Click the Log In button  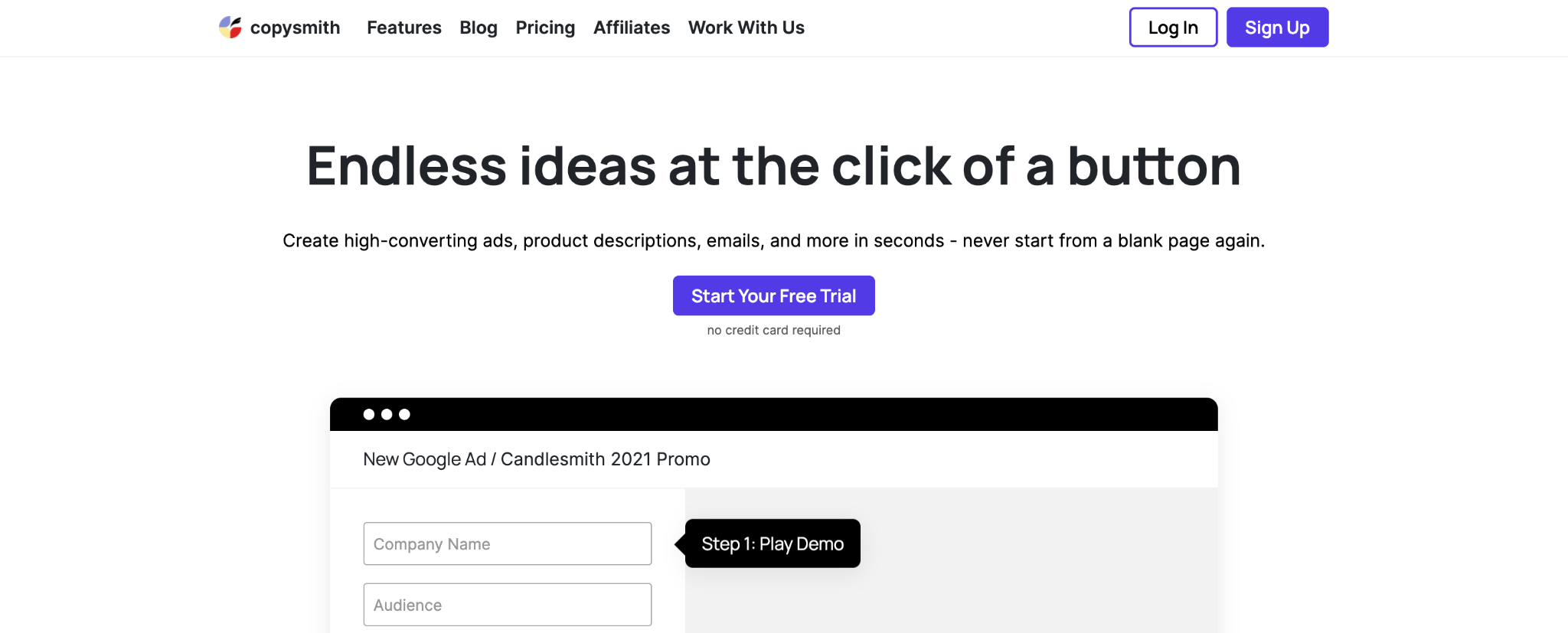tap(1173, 28)
